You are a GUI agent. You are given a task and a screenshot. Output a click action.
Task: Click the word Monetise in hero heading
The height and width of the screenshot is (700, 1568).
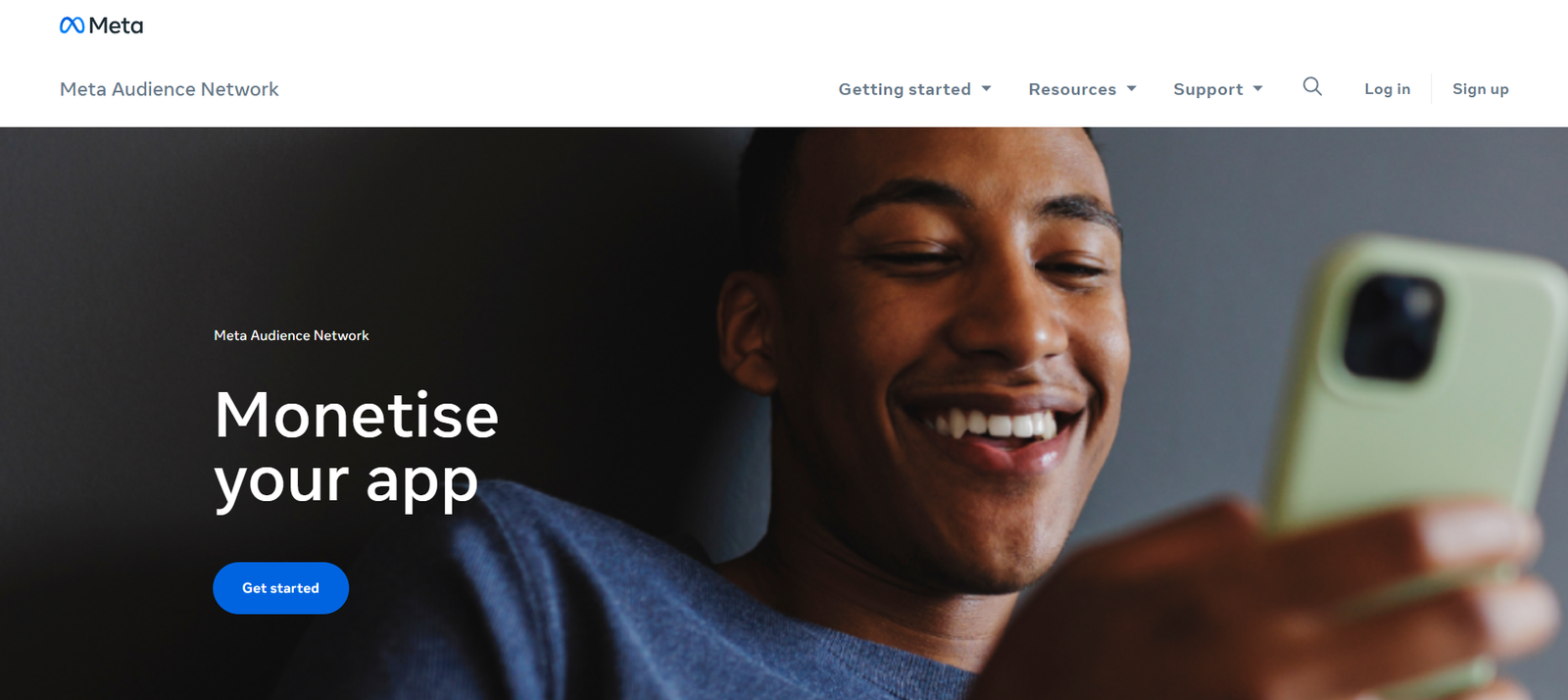[357, 415]
